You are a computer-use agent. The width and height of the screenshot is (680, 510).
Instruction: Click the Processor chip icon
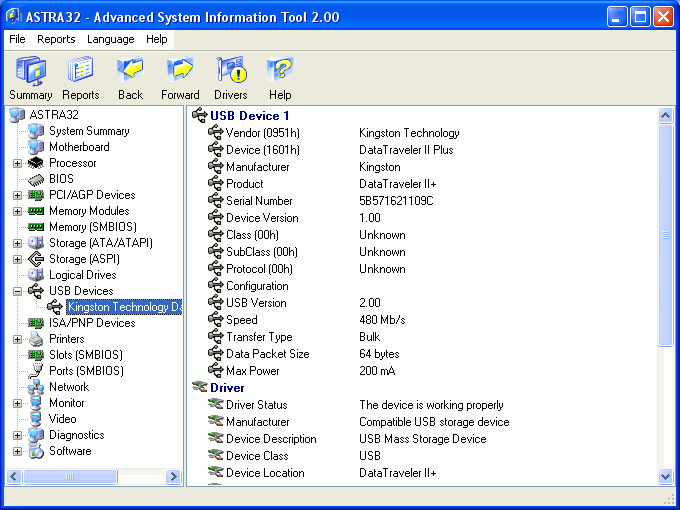coord(36,163)
